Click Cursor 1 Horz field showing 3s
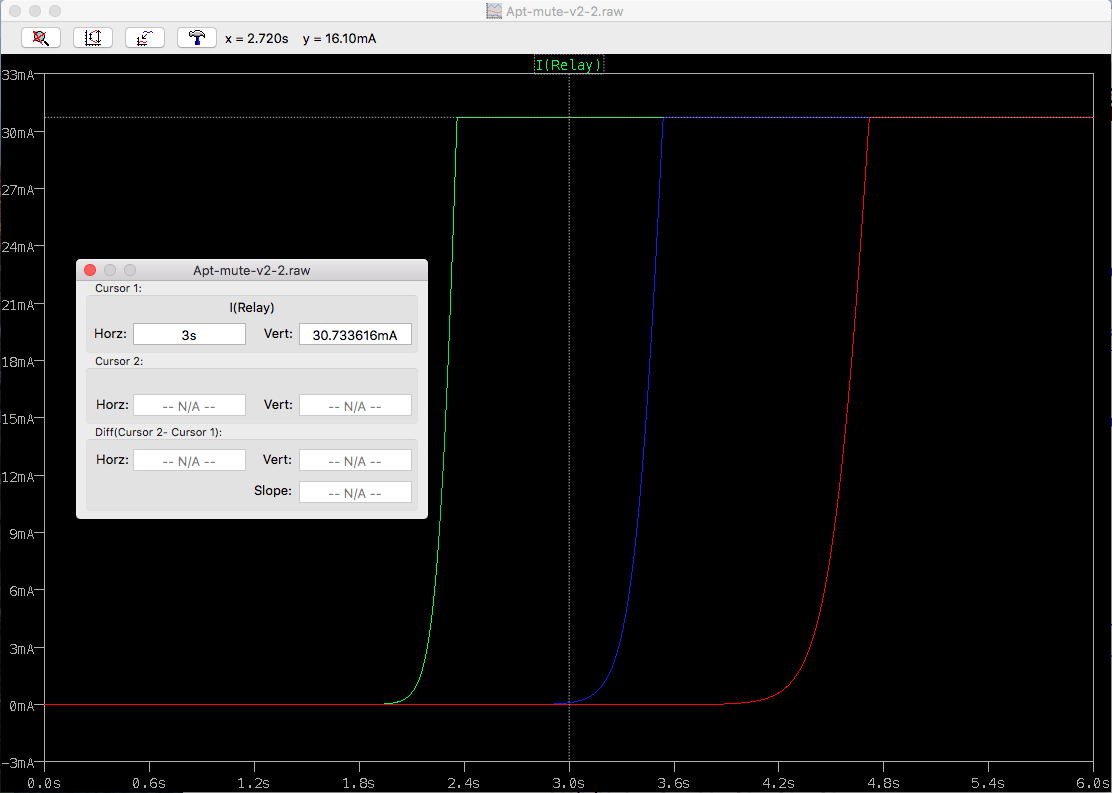Viewport: 1112px width, 793px height. (189, 334)
